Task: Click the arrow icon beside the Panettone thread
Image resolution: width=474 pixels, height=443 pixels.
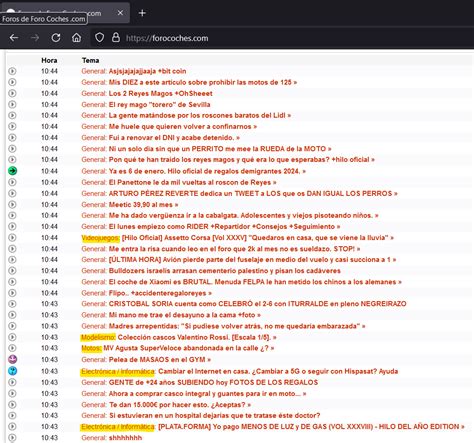Action: click(x=12, y=182)
